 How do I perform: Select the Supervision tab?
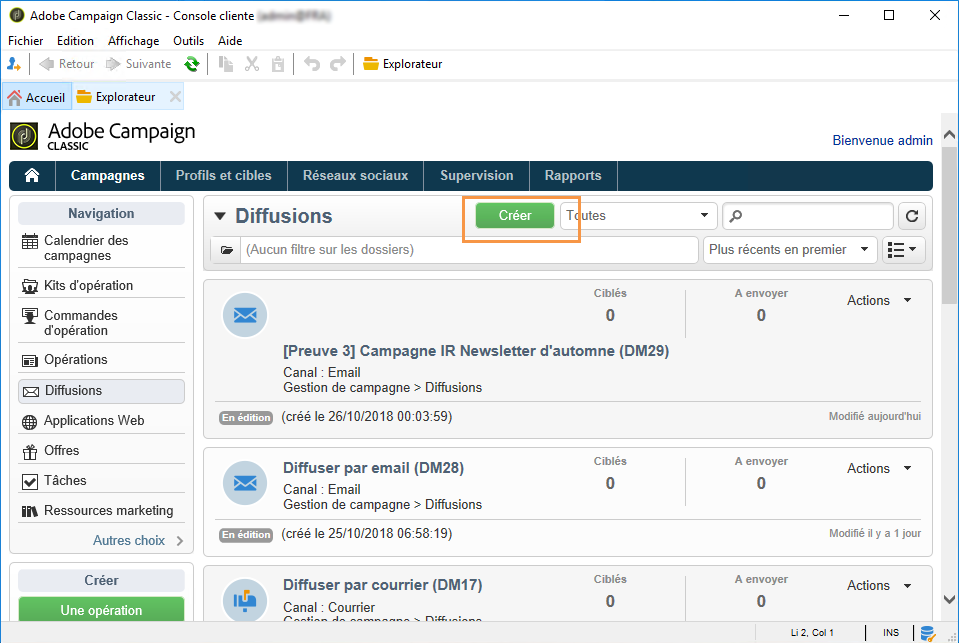click(476, 176)
